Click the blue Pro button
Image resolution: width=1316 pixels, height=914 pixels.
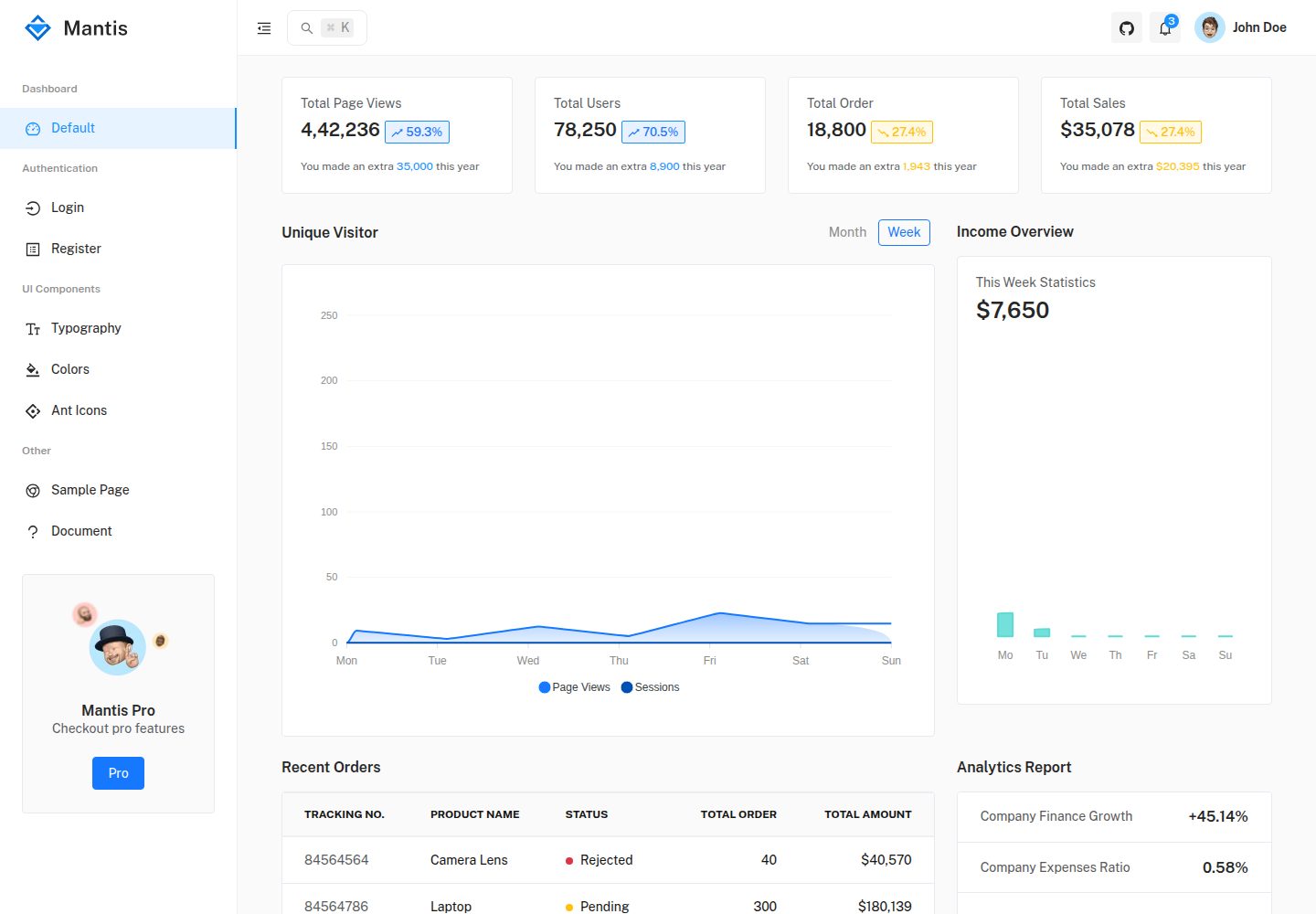click(x=118, y=773)
